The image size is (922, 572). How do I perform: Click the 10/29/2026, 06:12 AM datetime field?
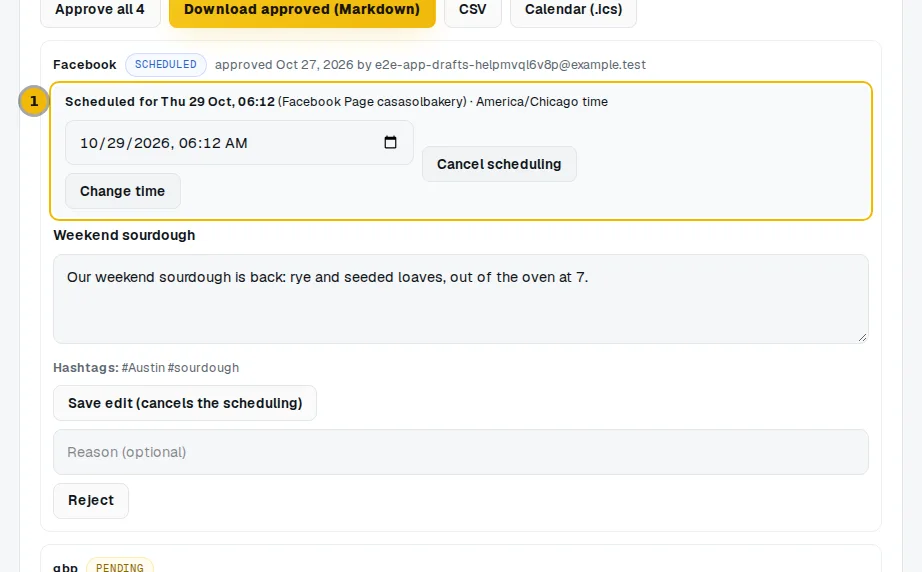pos(239,143)
